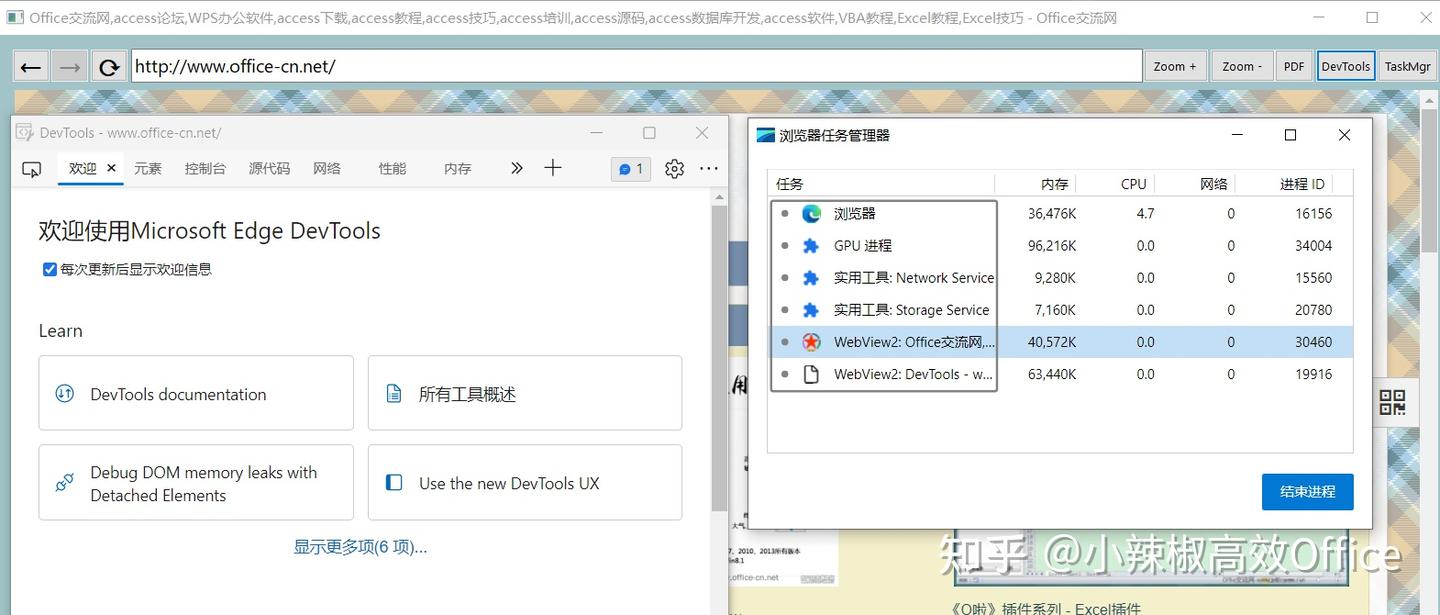Click the Edge icon beside 浏览器 process

pos(810,213)
